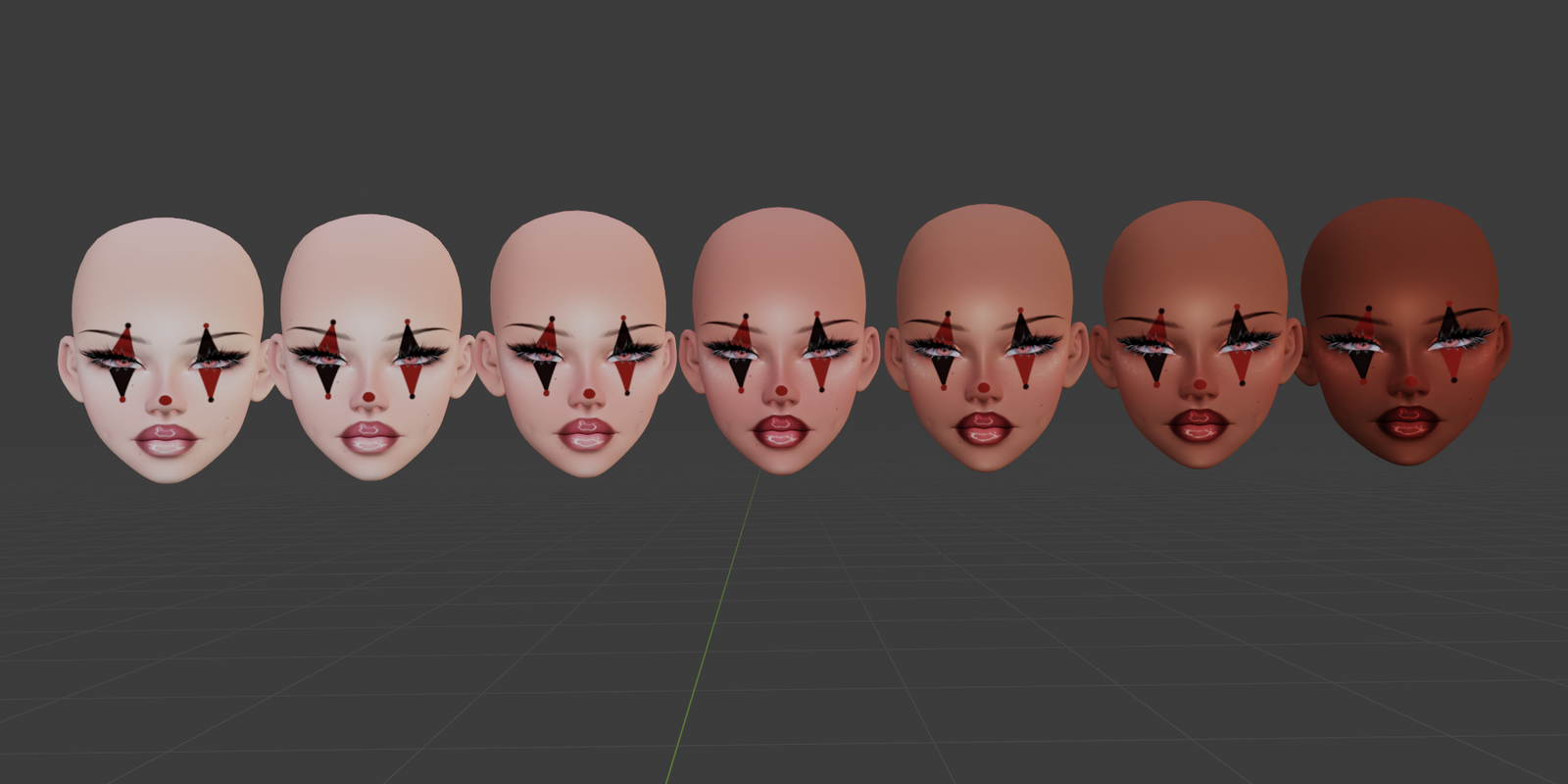The width and height of the screenshot is (1568, 784).
Task: Click the middle head's red nose dot
Action: pos(781,391)
